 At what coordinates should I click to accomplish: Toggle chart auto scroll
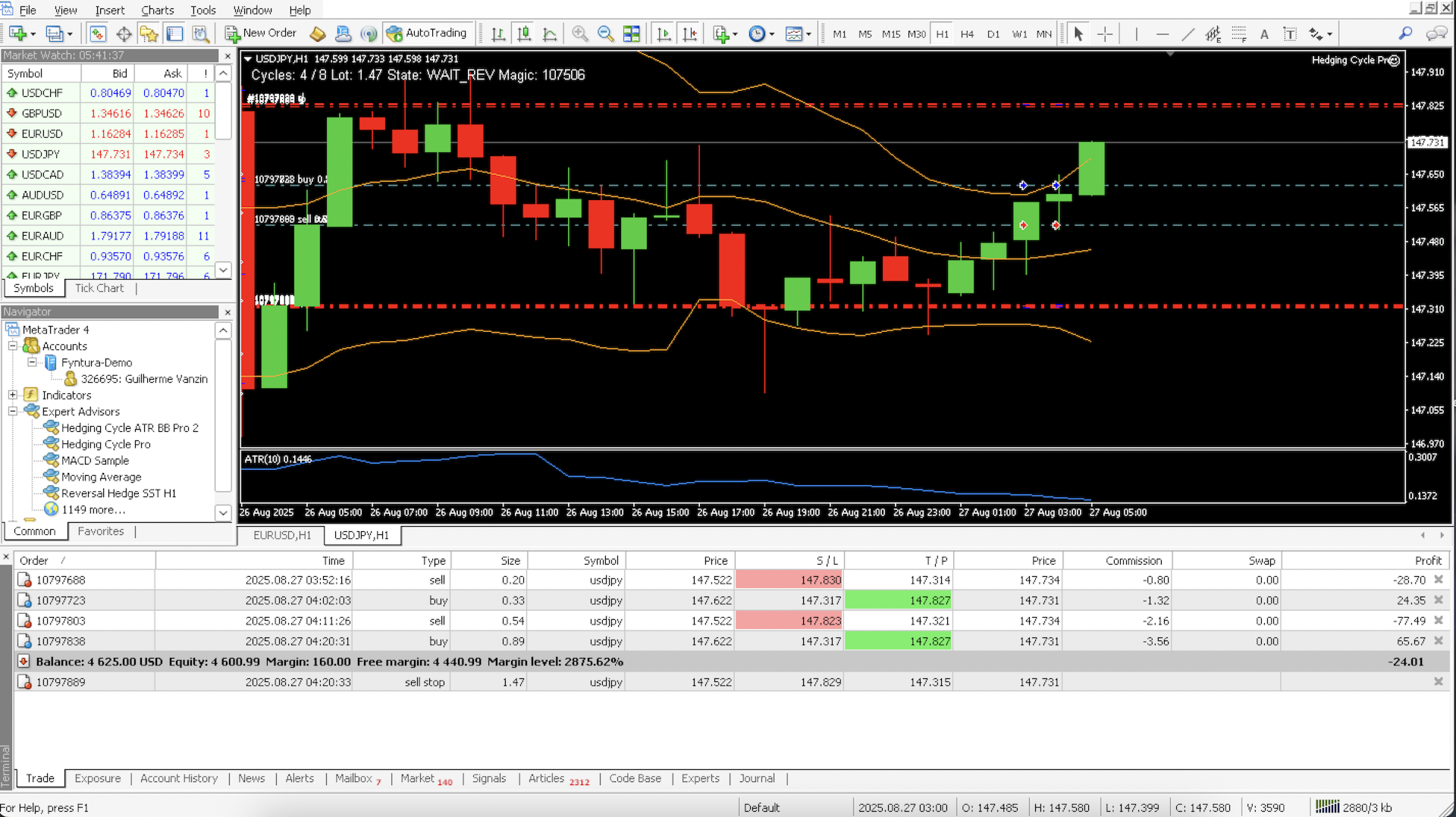[664, 33]
